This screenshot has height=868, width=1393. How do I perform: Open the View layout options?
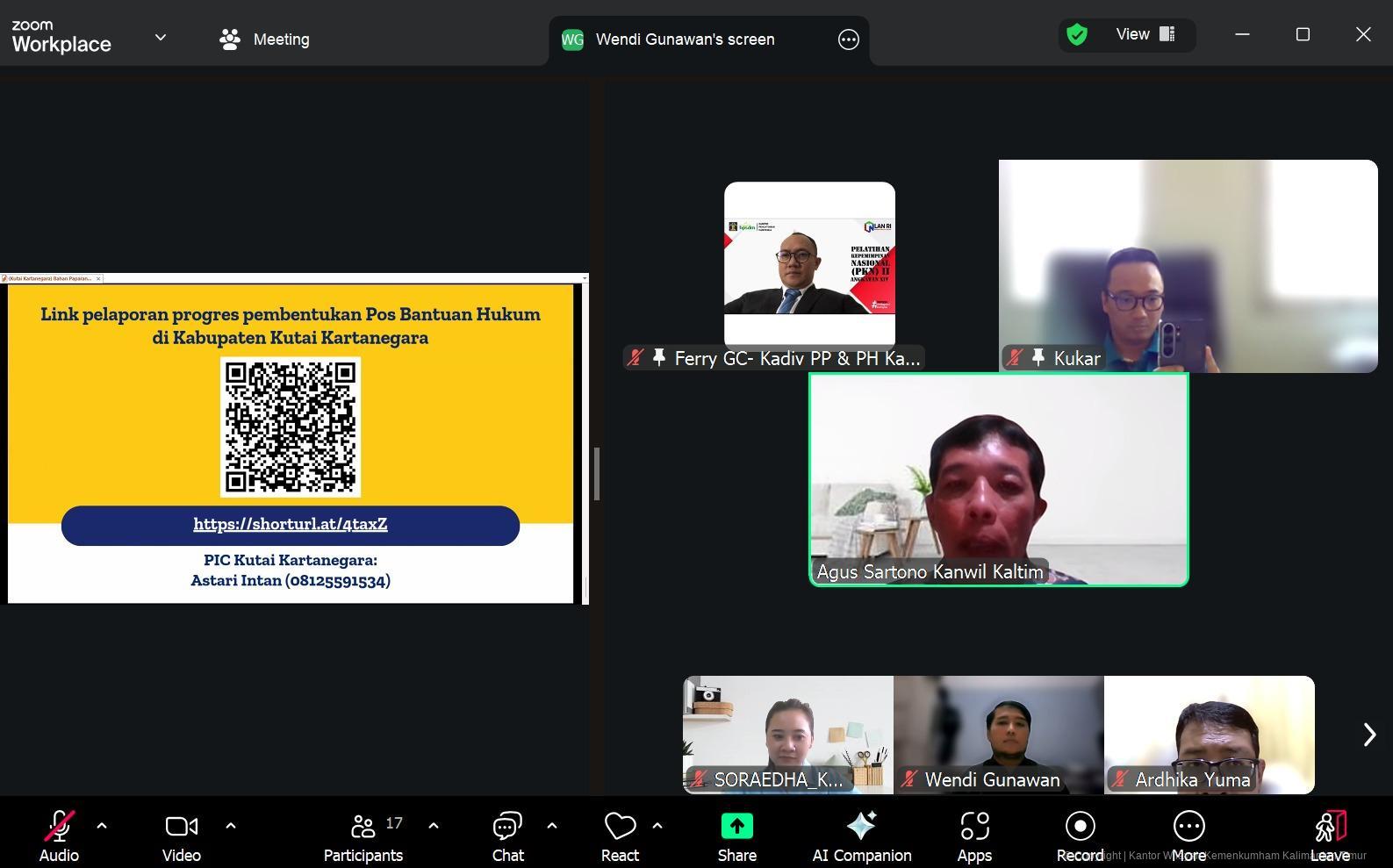[x=1145, y=35]
